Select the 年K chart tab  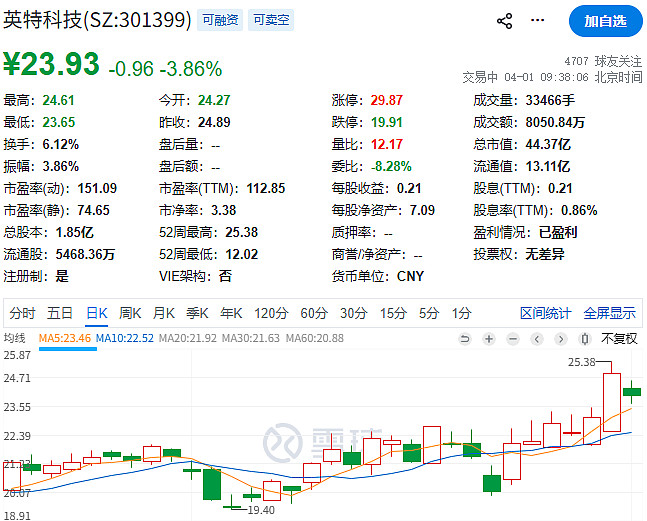pos(231,313)
